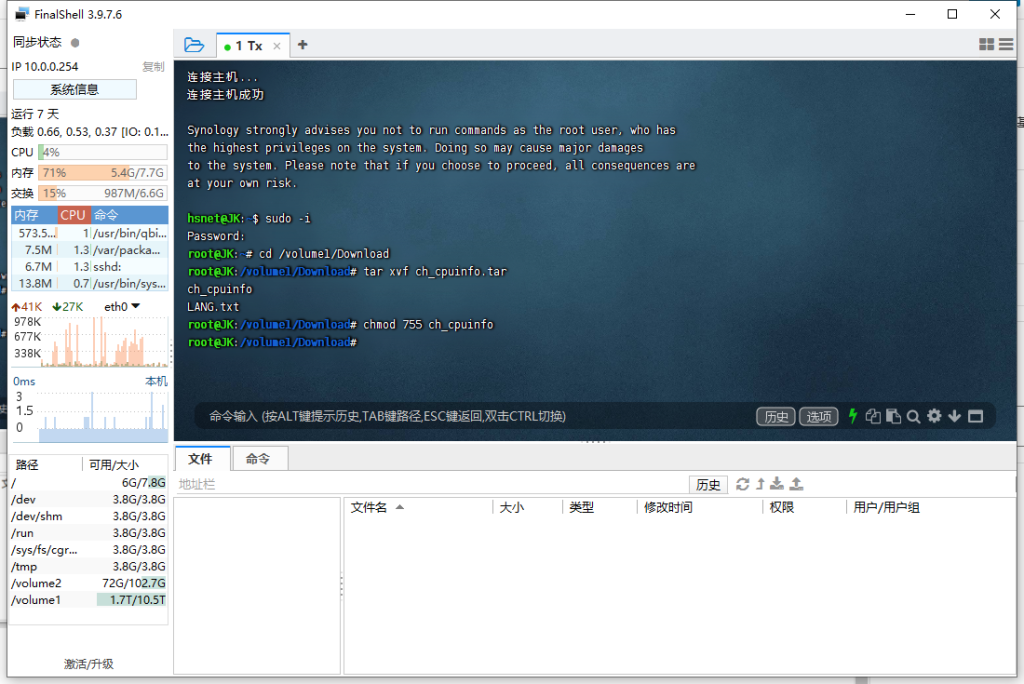Switch to grid layout view icon
The image size is (1024, 684).
click(x=986, y=44)
